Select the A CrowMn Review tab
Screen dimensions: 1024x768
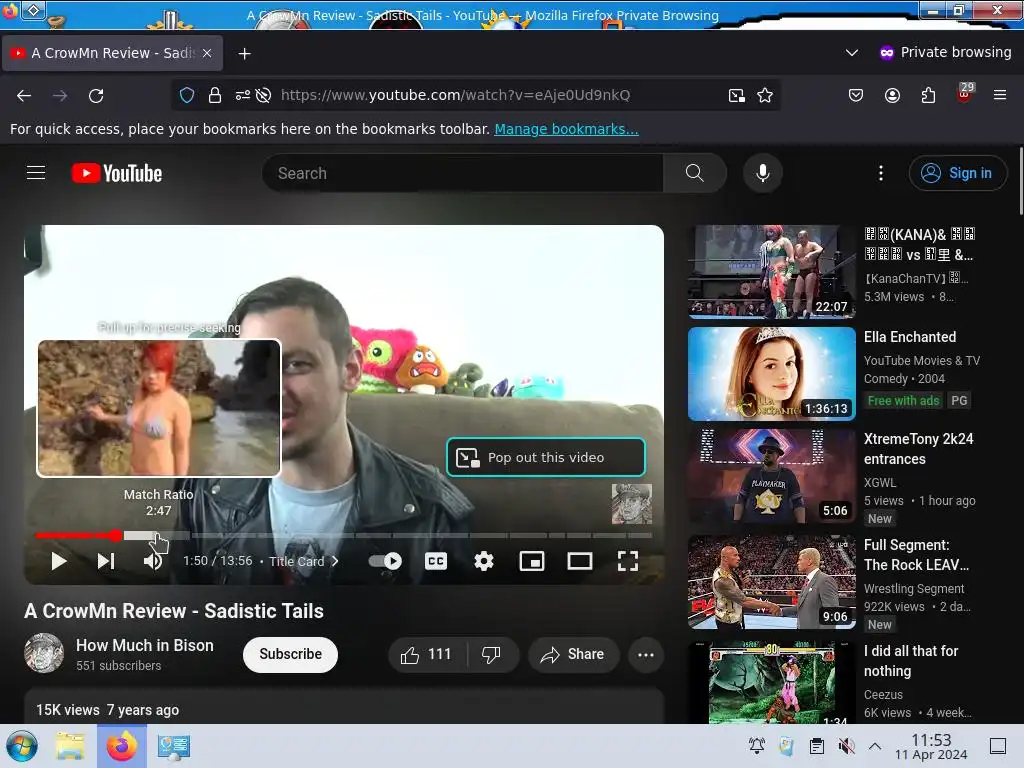point(112,53)
